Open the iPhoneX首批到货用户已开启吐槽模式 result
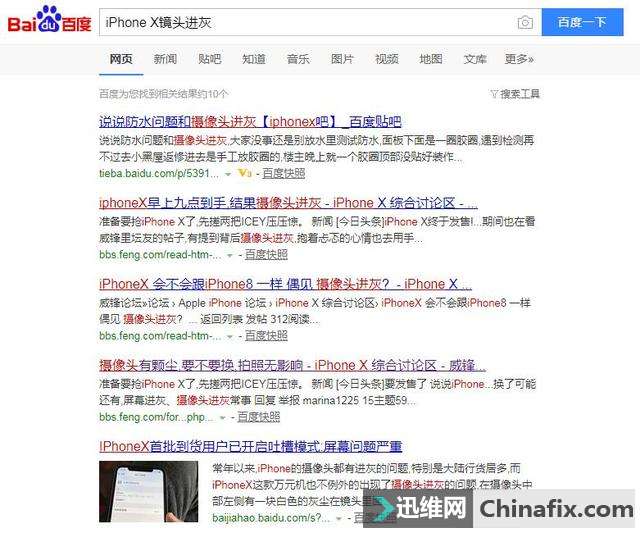The image size is (640, 533). (x=251, y=446)
